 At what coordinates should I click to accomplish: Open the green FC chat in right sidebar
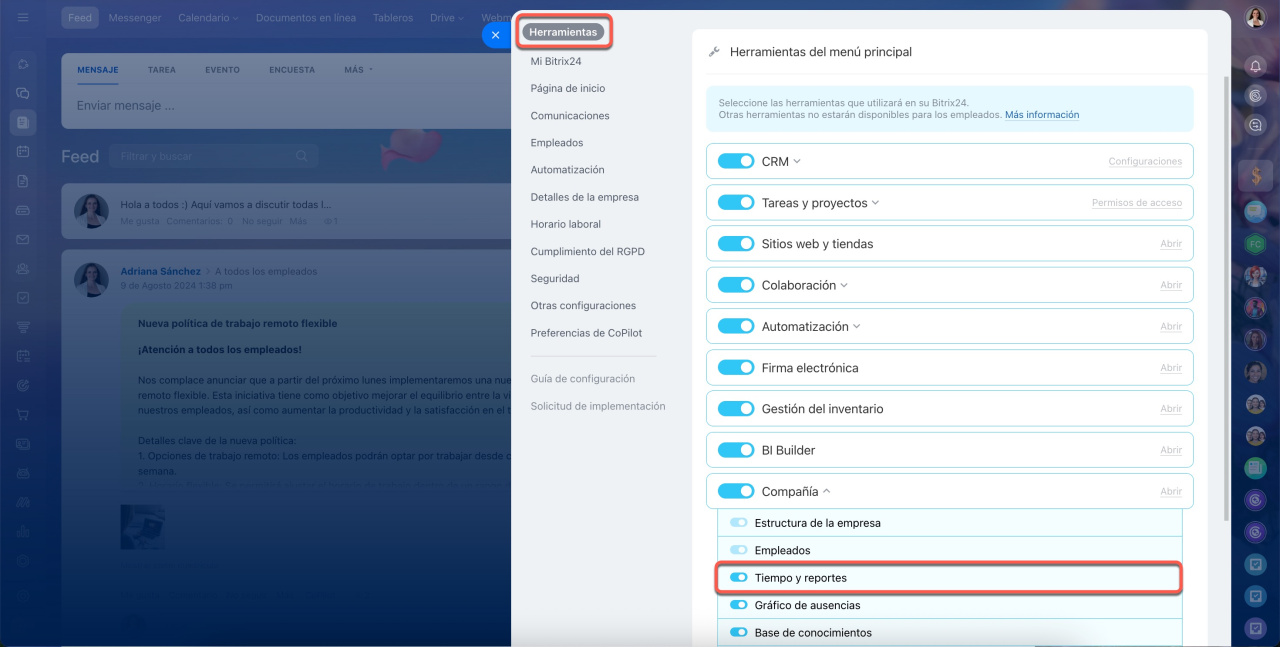tap(1256, 244)
